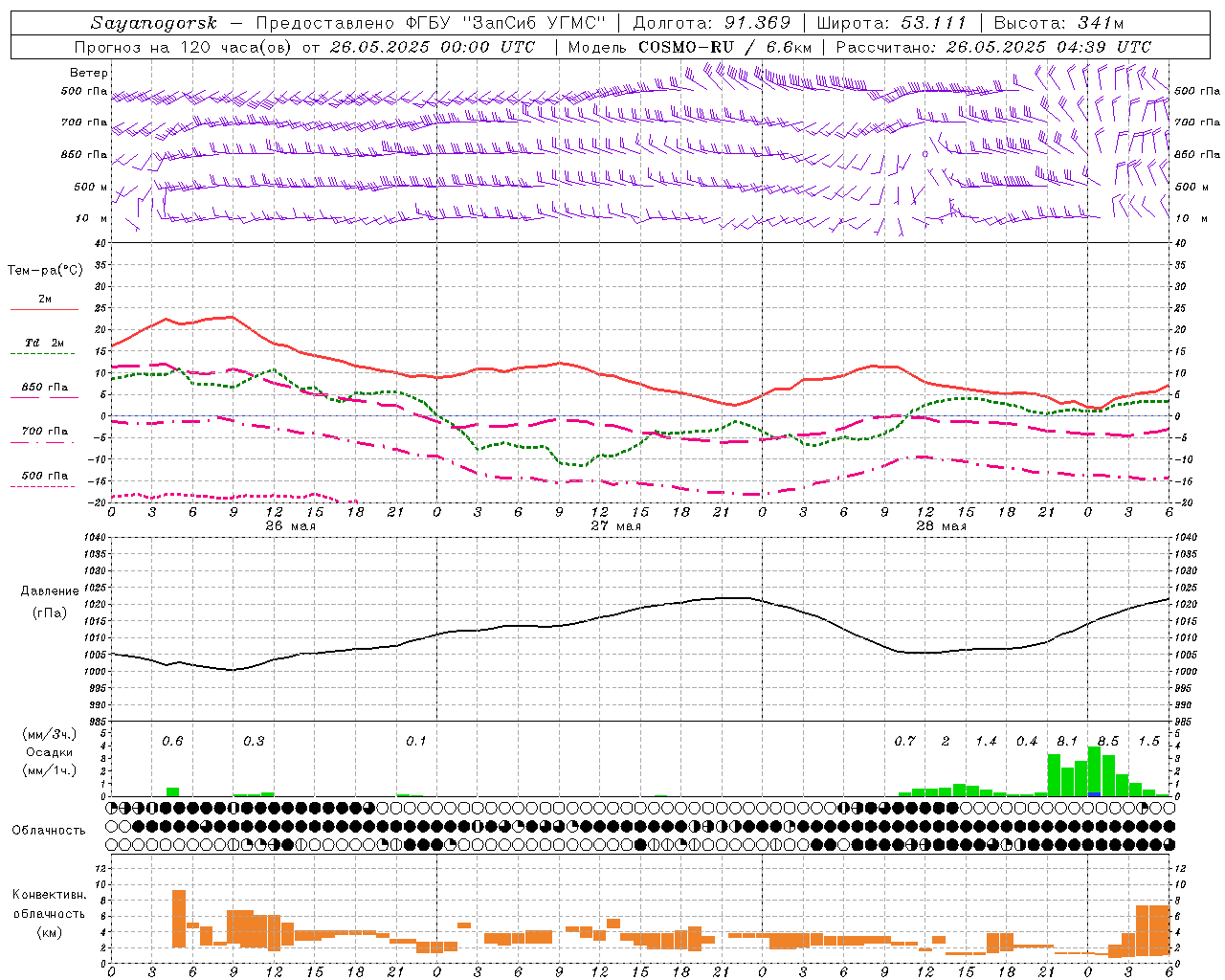This screenshot has height=980, width=1225.
Task: Click the small blue segment in precipitation bars
Action: tap(1094, 794)
